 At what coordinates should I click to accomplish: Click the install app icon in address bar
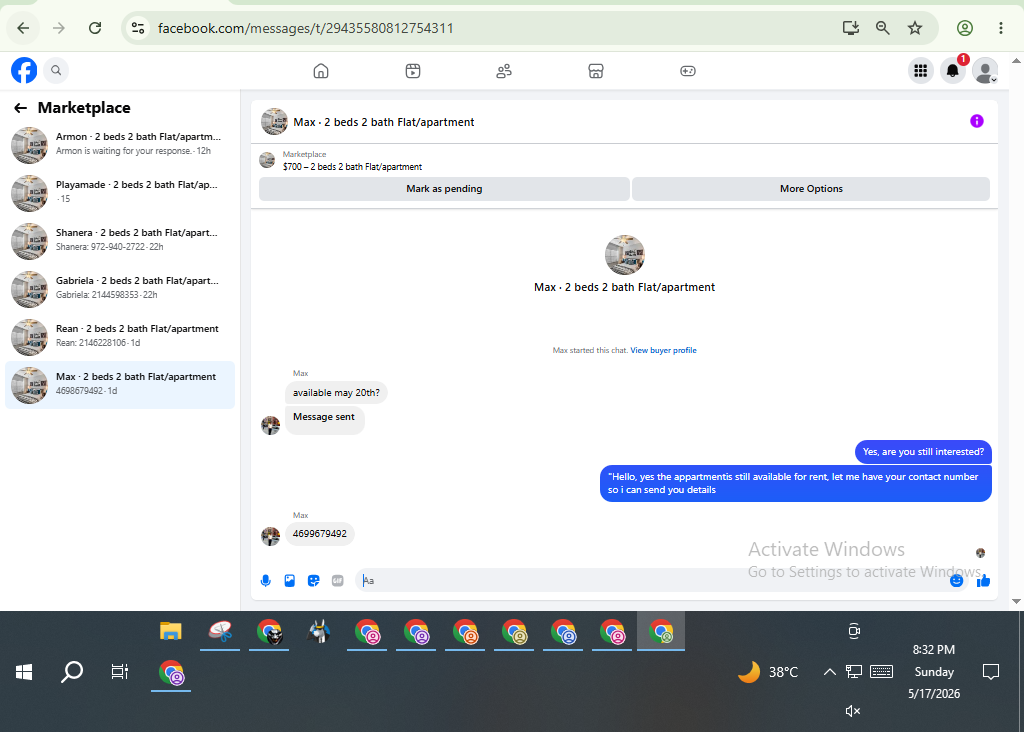[x=850, y=28]
